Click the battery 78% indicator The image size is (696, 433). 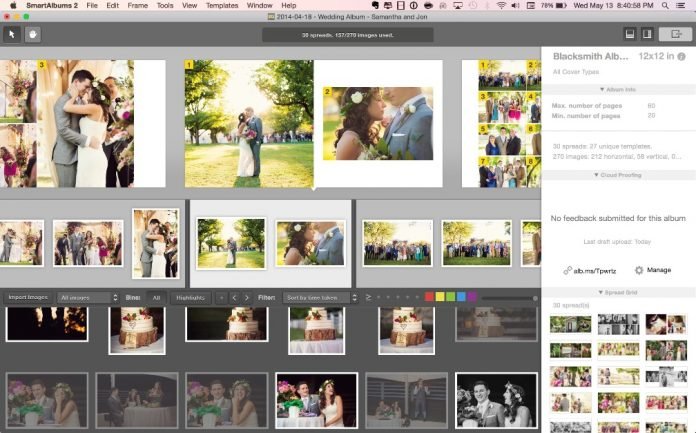tap(554, 5)
